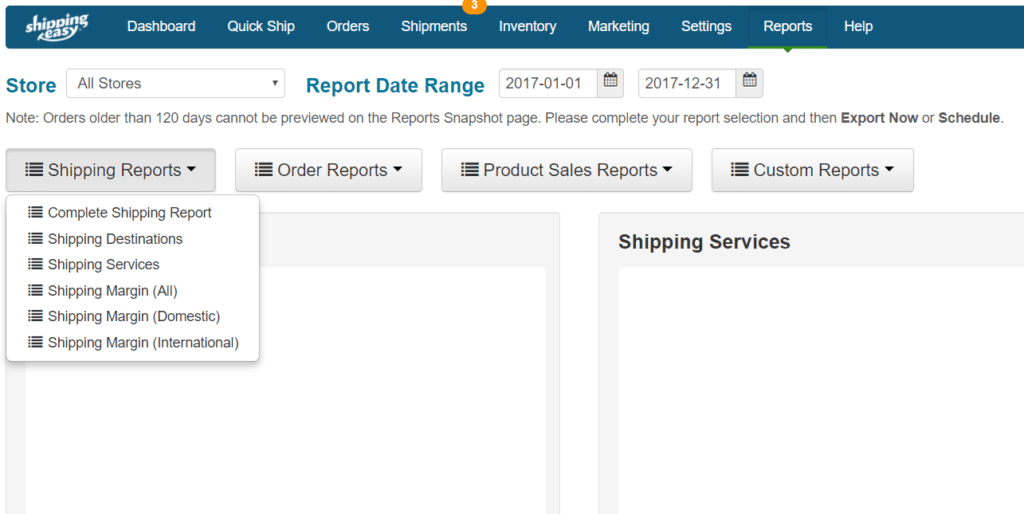The height and width of the screenshot is (514, 1024).
Task: Click list icon beside Shipping Margin (Domestic)
Action: point(35,315)
